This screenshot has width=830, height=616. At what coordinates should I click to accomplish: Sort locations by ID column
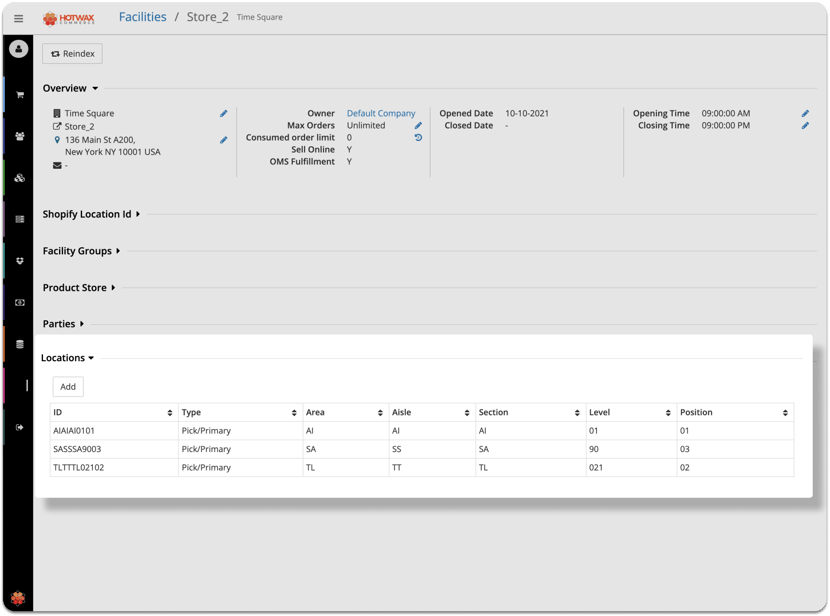tap(169, 413)
